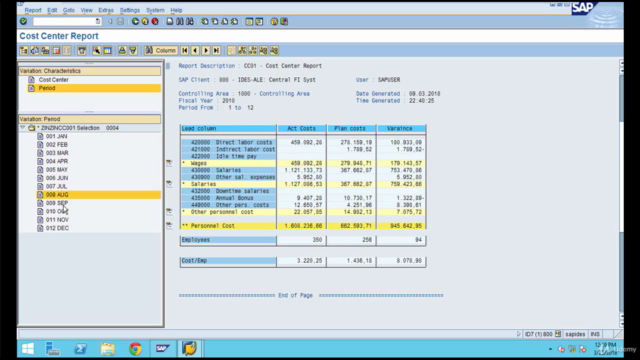The height and width of the screenshot is (360, 640).
Task: Expand the Salaries subtotal row icon
Action: click(169, 184)
